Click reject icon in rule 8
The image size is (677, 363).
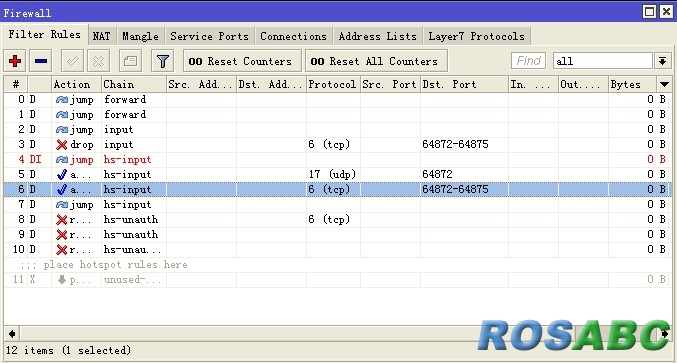(62, 220)
